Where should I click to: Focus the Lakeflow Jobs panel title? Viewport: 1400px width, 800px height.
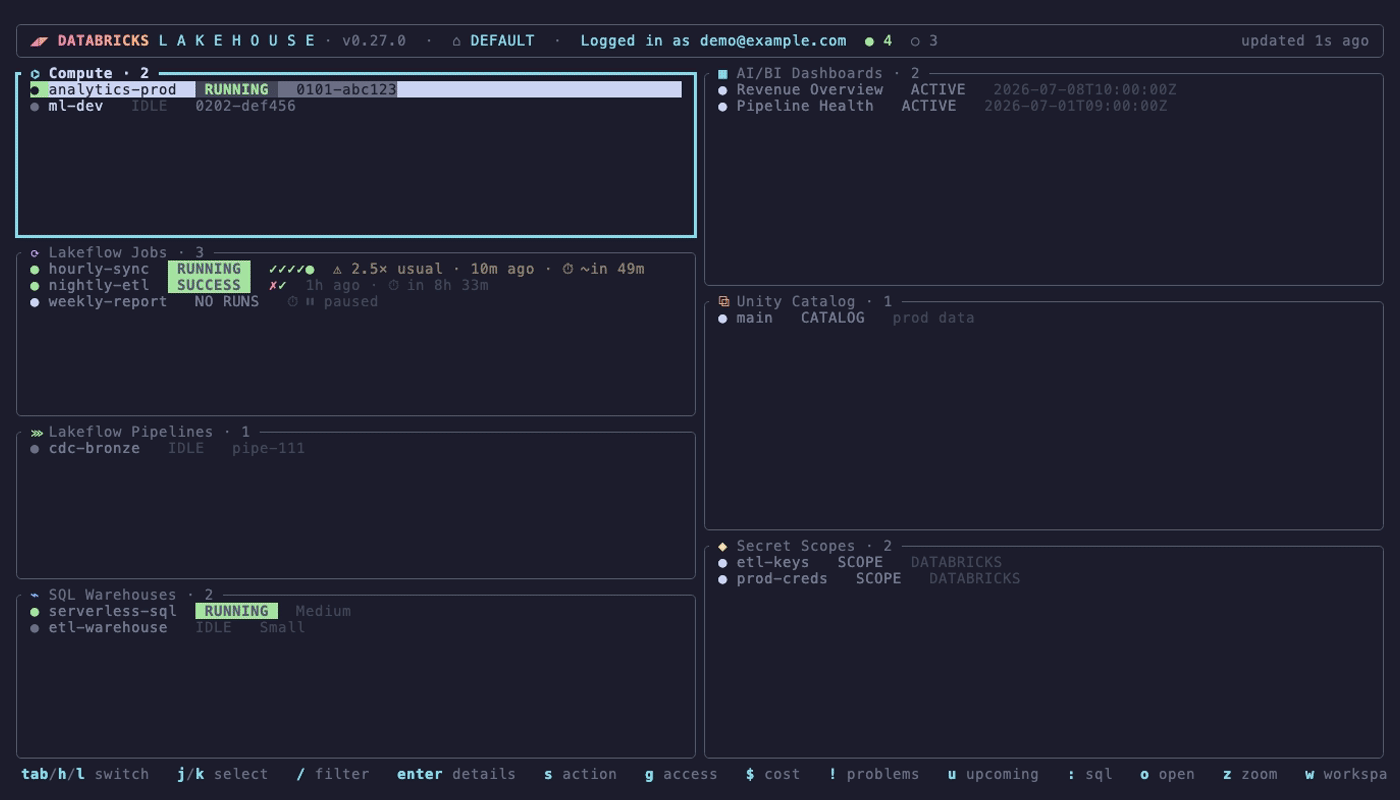pos(126,253)
